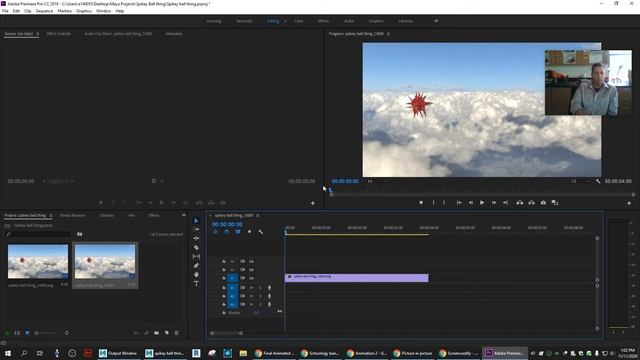Open the Effects tab in Project panel
Image resolution: width=640 pixels, height=360 pixels.
[x=154, y=215]
